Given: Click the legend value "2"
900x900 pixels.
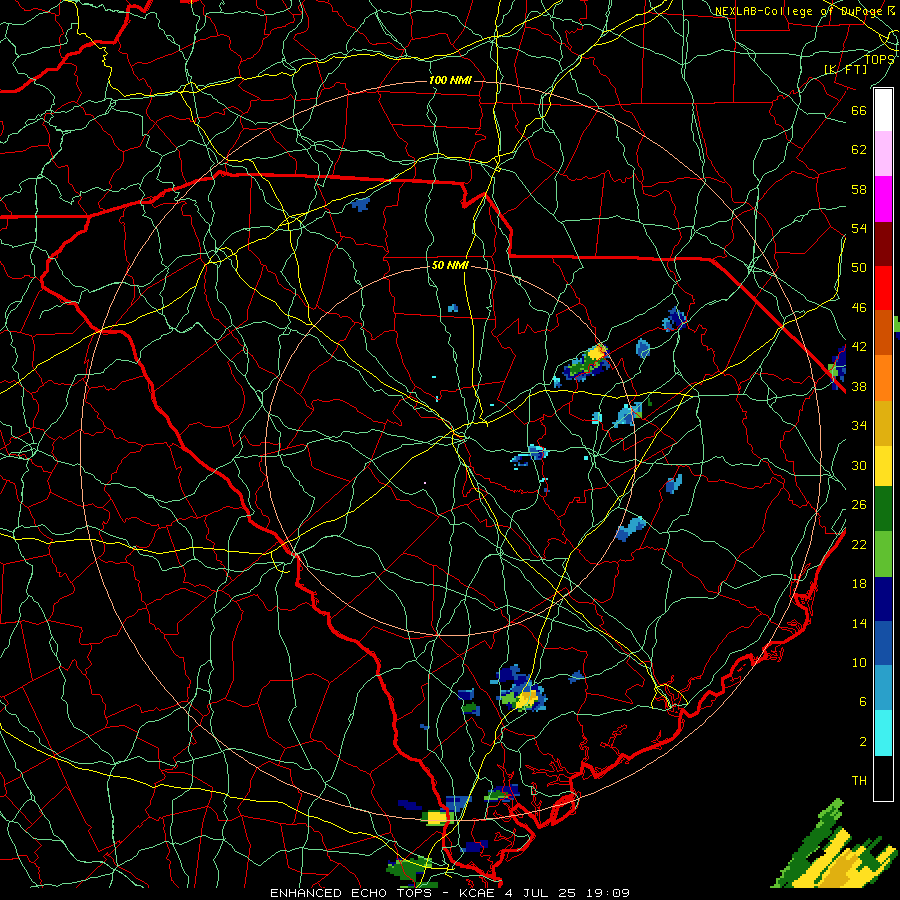Looking at the screenshot, I should pyautogui.click(x=863, y=741).
